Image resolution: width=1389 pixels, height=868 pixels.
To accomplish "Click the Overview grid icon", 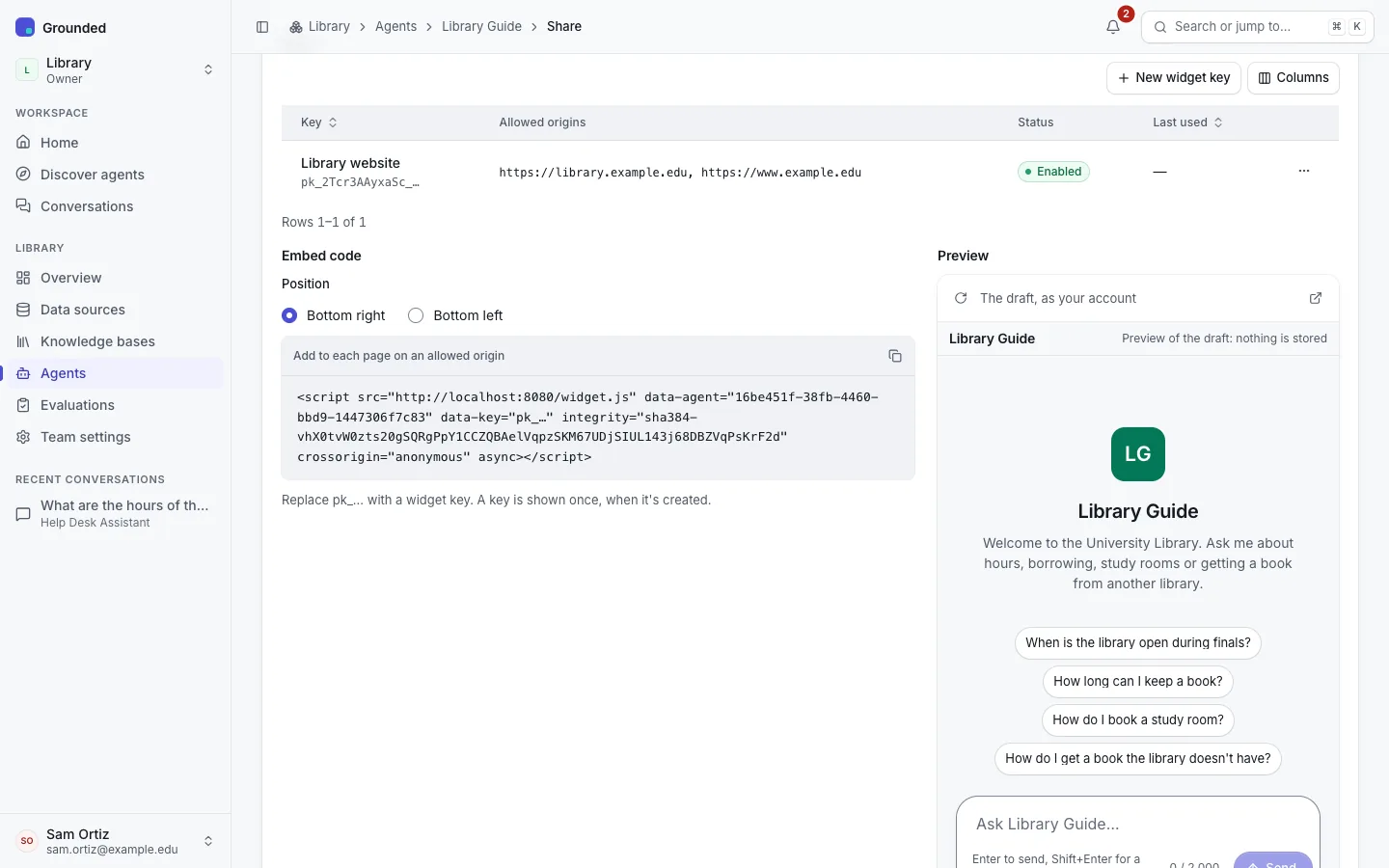I will pyautogui.click(x=23, y=278).
